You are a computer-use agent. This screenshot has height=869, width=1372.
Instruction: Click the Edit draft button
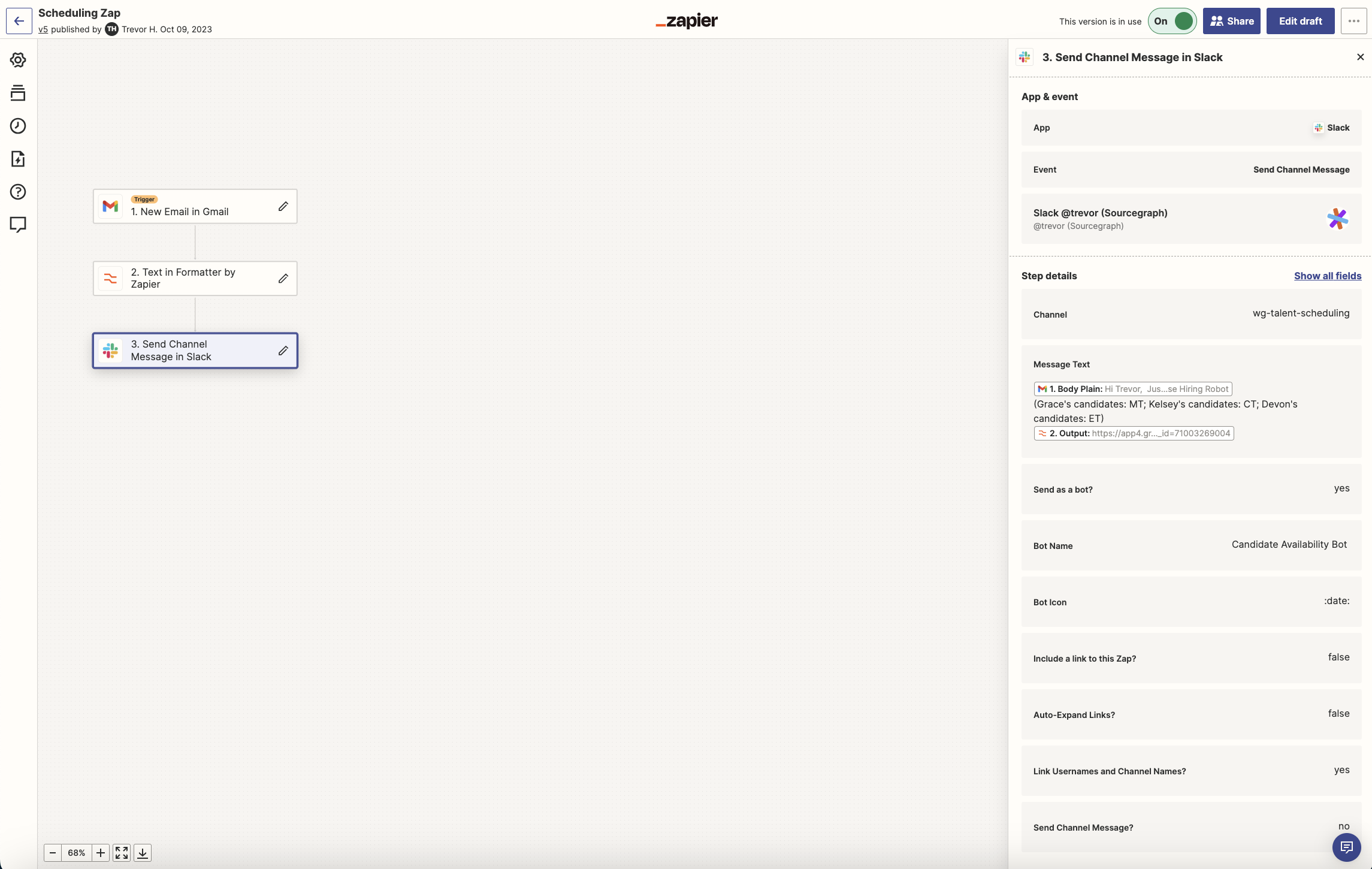[1300, 21]
